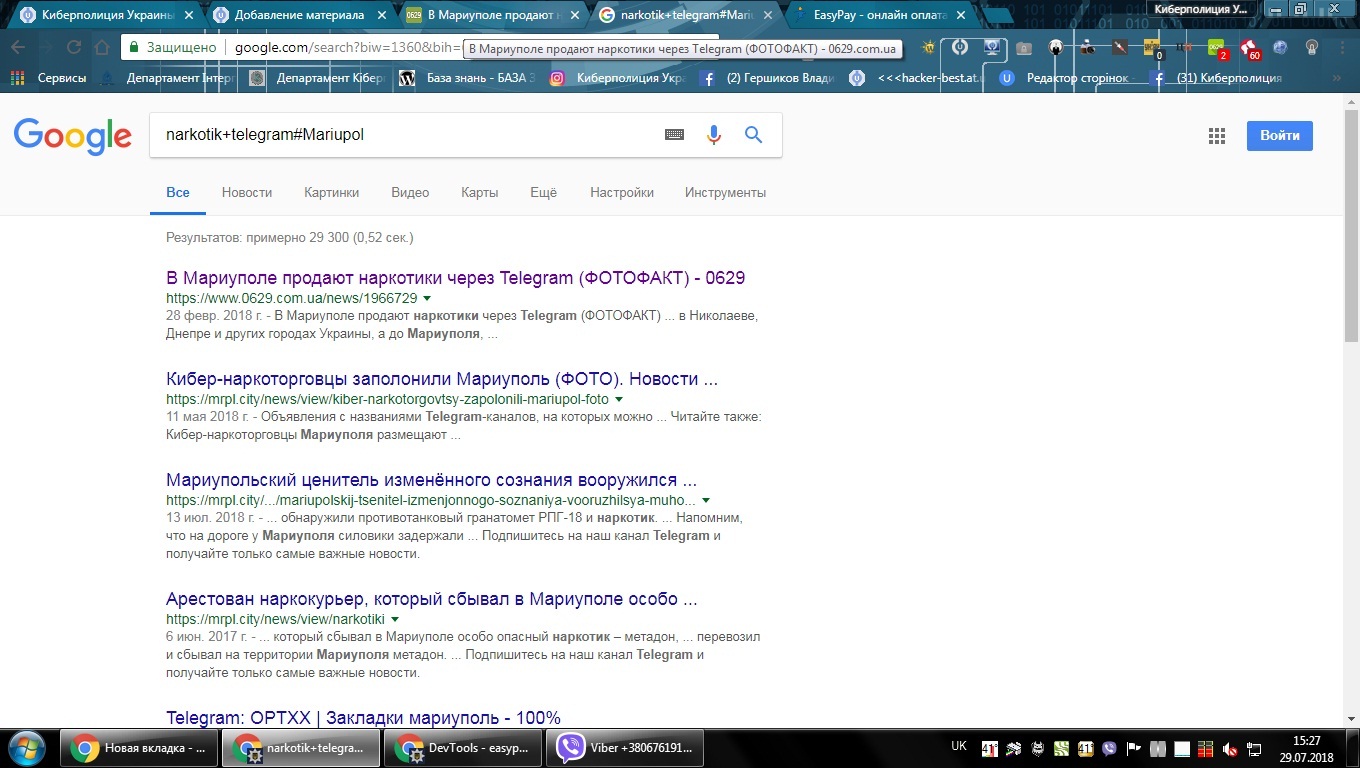Open the on-screen keyboard in search box

674,135
